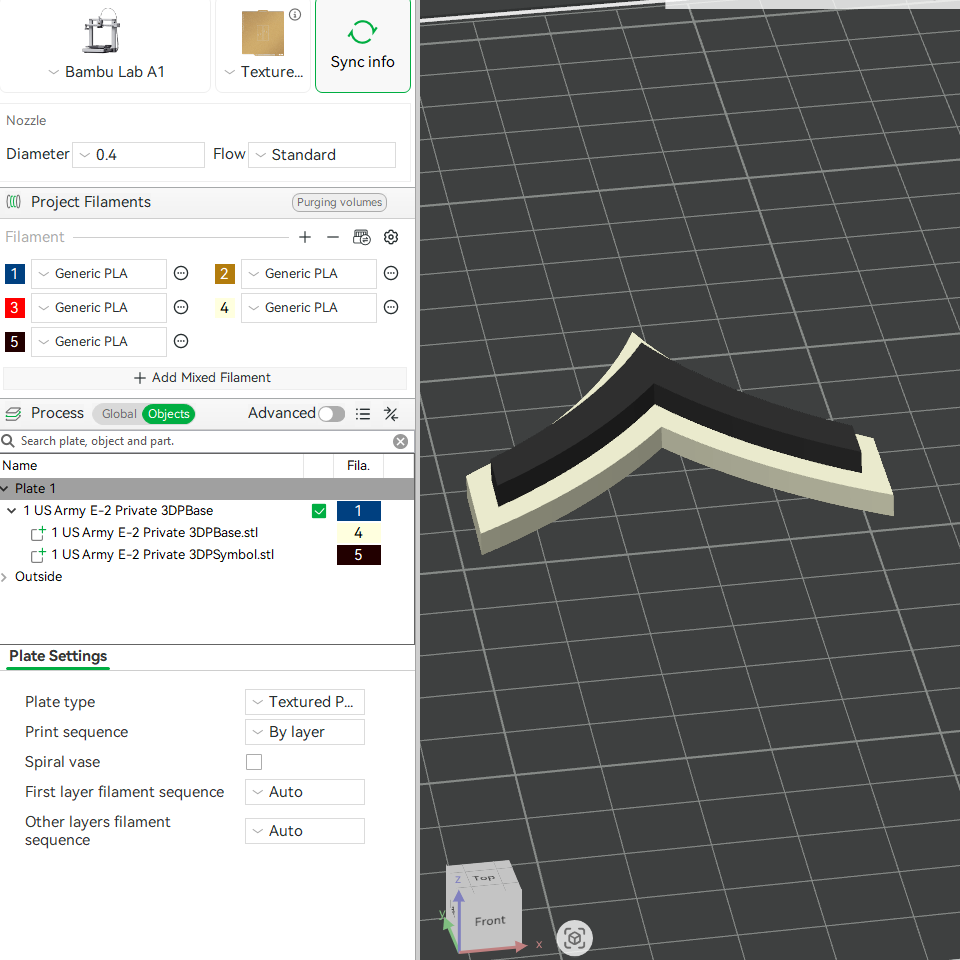The height and width of the screenshot is (960, 960).
Task: Click blue filament 1 color swatch
Action: [x=15, y=274]
